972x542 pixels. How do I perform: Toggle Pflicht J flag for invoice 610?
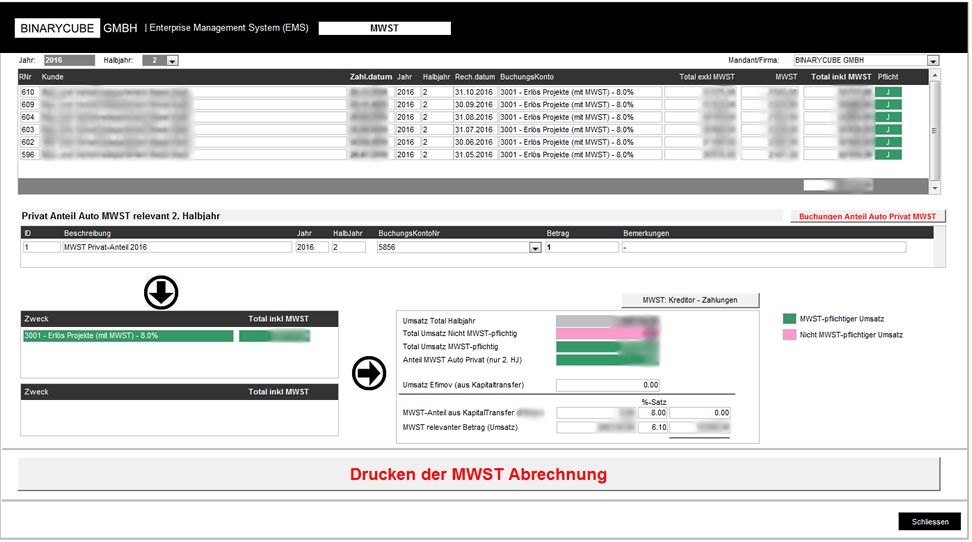[x=888, y=92]
